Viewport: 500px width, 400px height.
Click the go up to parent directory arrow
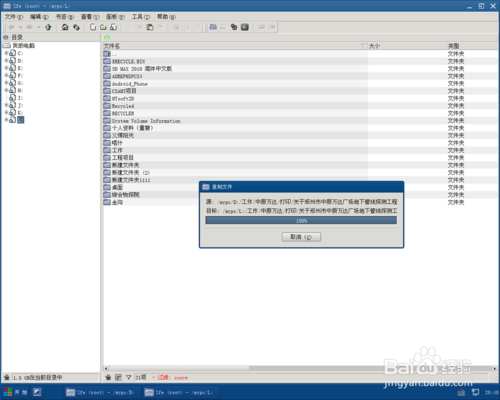48,27
